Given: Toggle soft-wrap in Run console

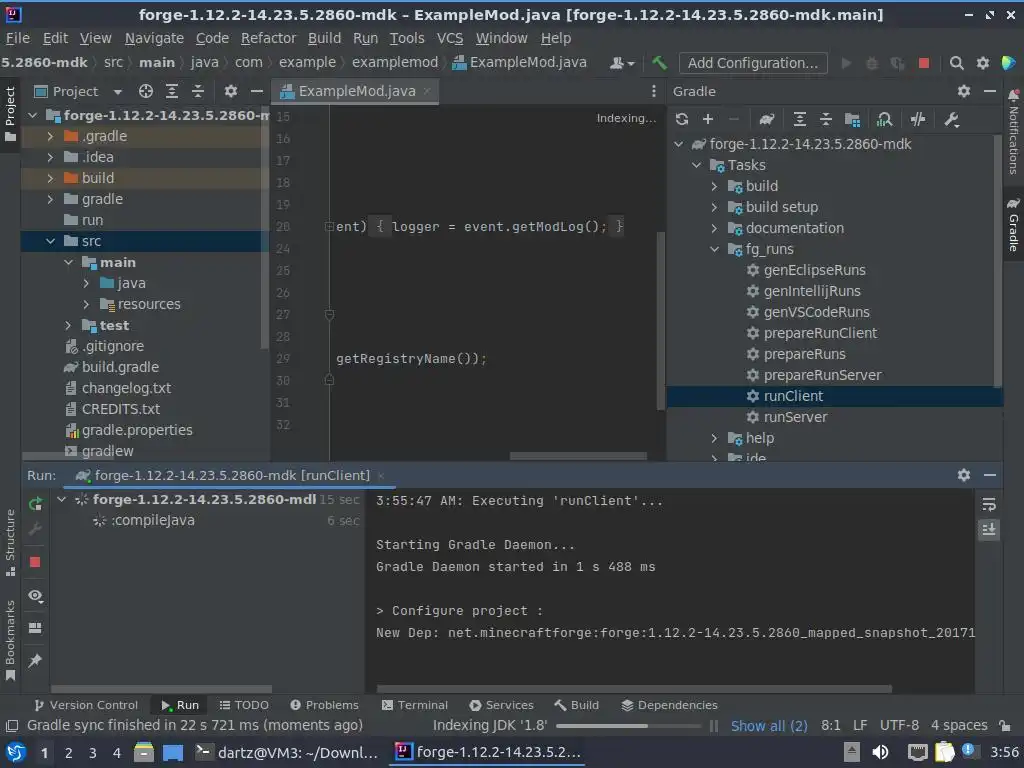Looking at the screenshot, I should (989, 504).
